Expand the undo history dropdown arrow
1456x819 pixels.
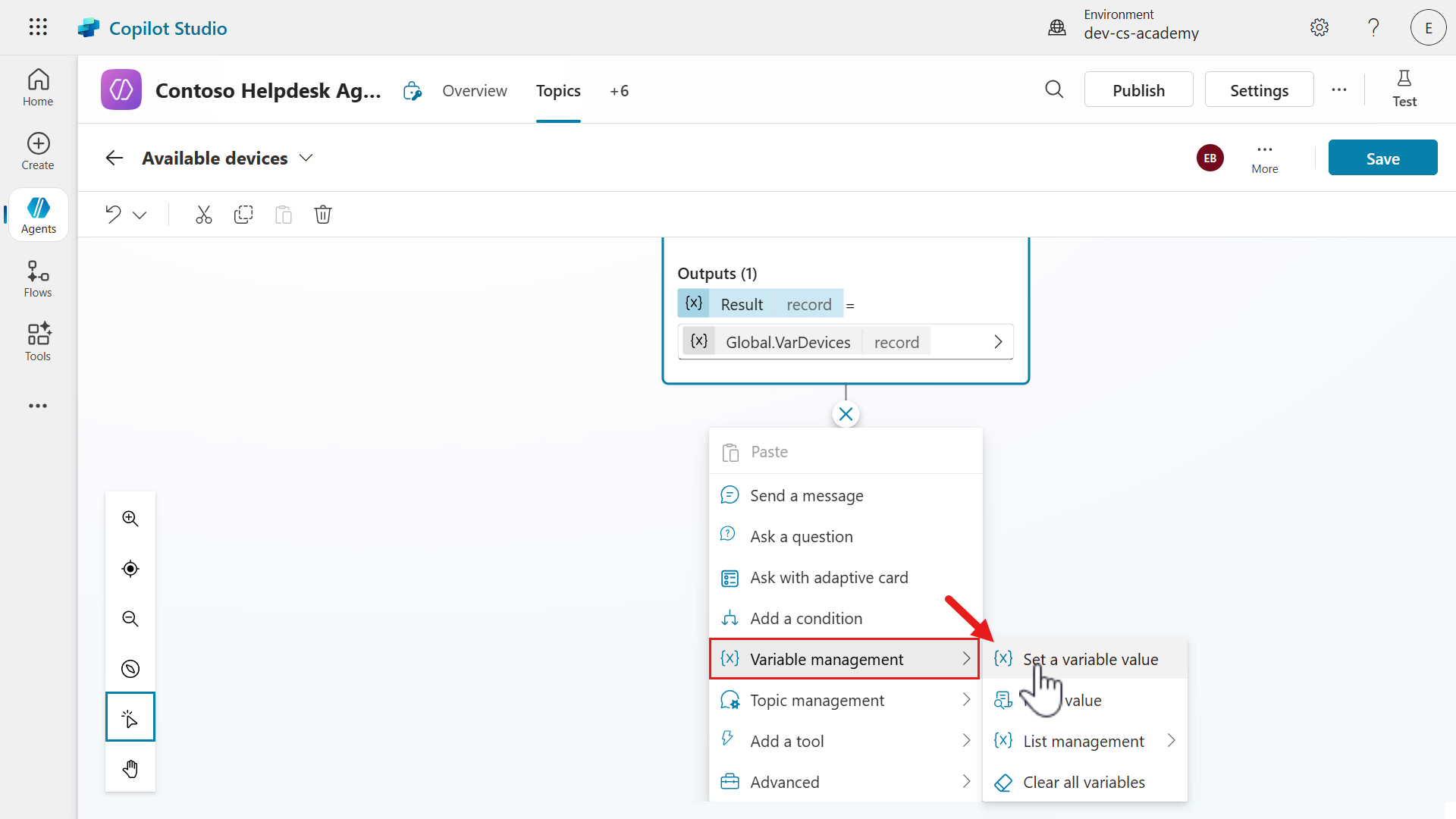pos(140,215)
